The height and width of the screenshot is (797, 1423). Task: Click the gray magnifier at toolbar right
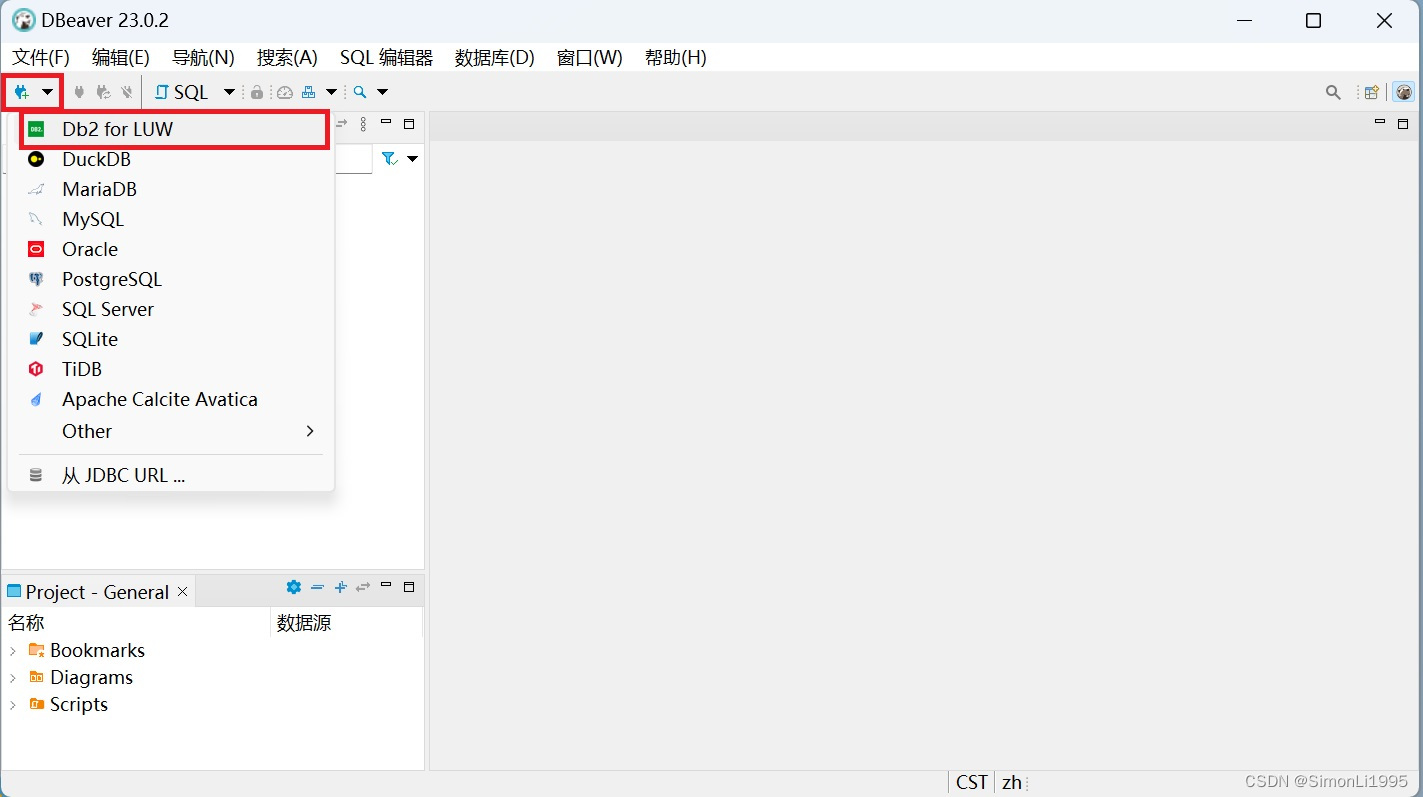point(1333,92)
